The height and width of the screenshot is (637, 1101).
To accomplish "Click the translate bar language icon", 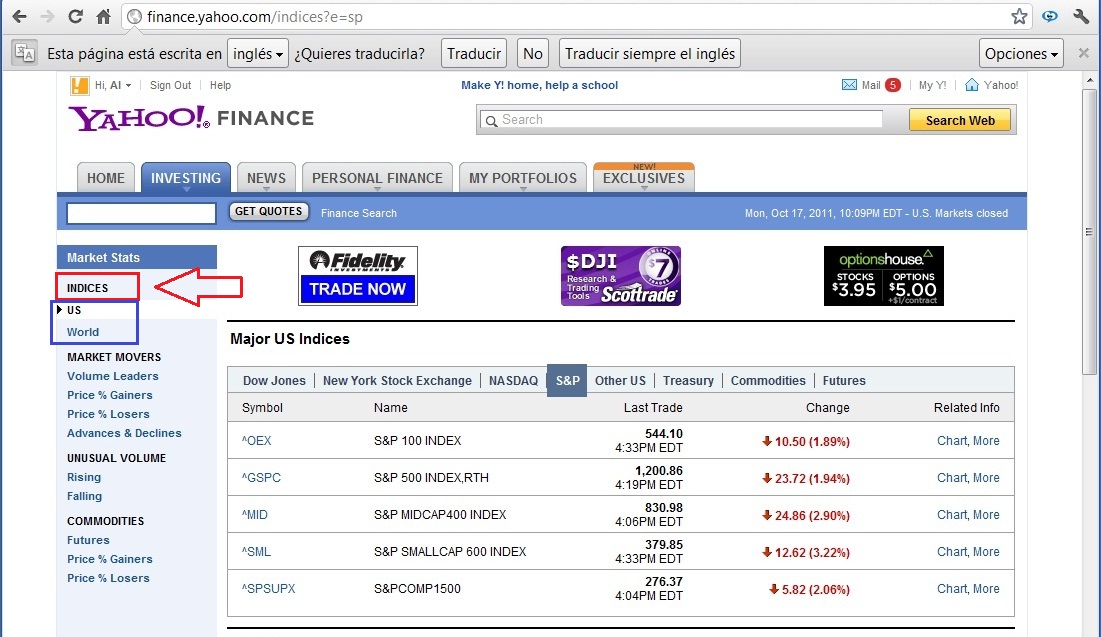I will point(25,53).
